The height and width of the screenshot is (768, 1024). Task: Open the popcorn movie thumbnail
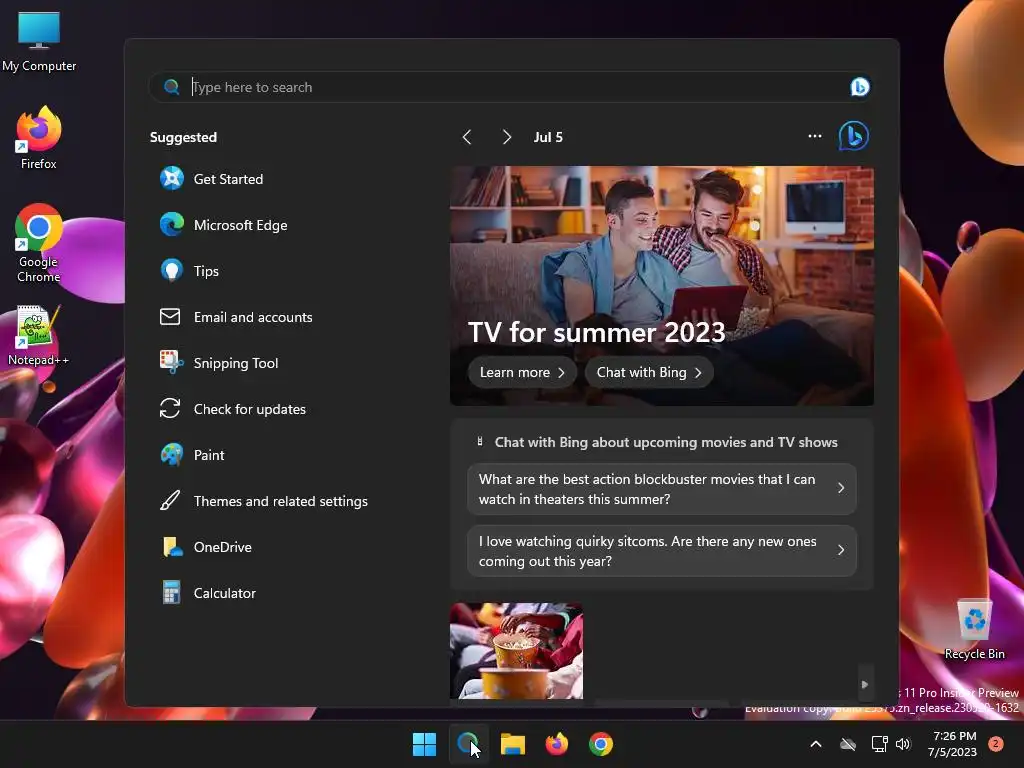[x=516, y=650]
